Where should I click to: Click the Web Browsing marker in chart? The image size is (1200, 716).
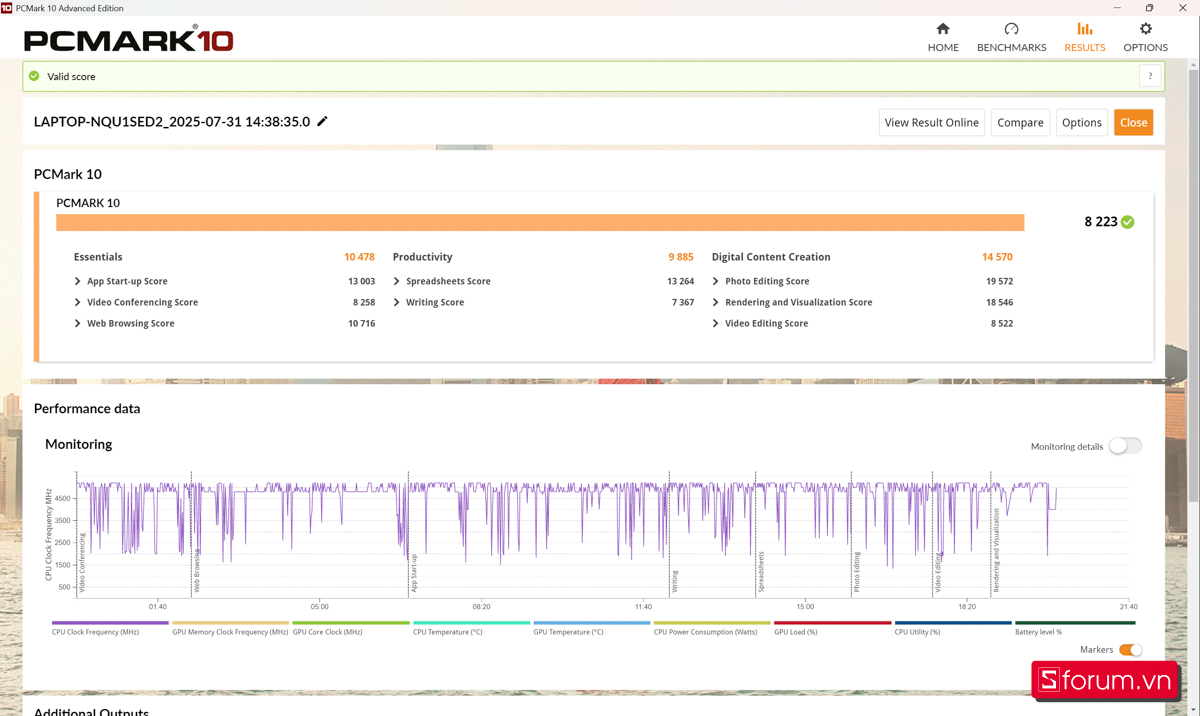coord(197,571)
